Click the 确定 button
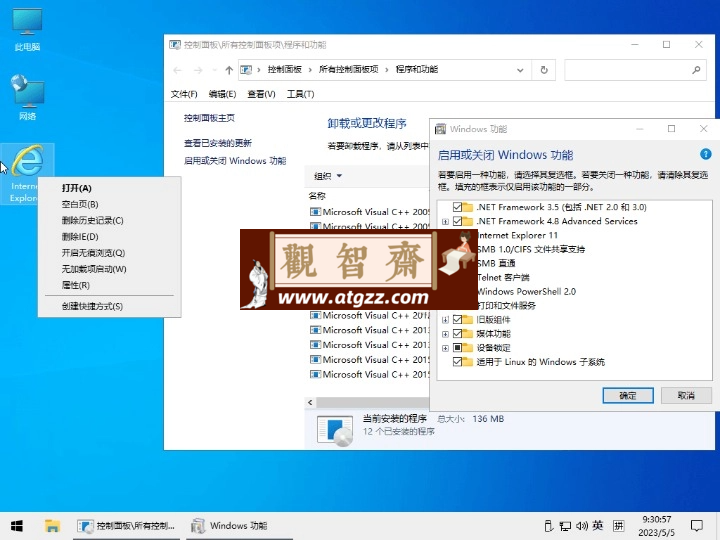Screen dimensions: 720x540 [x=628, y=395]
